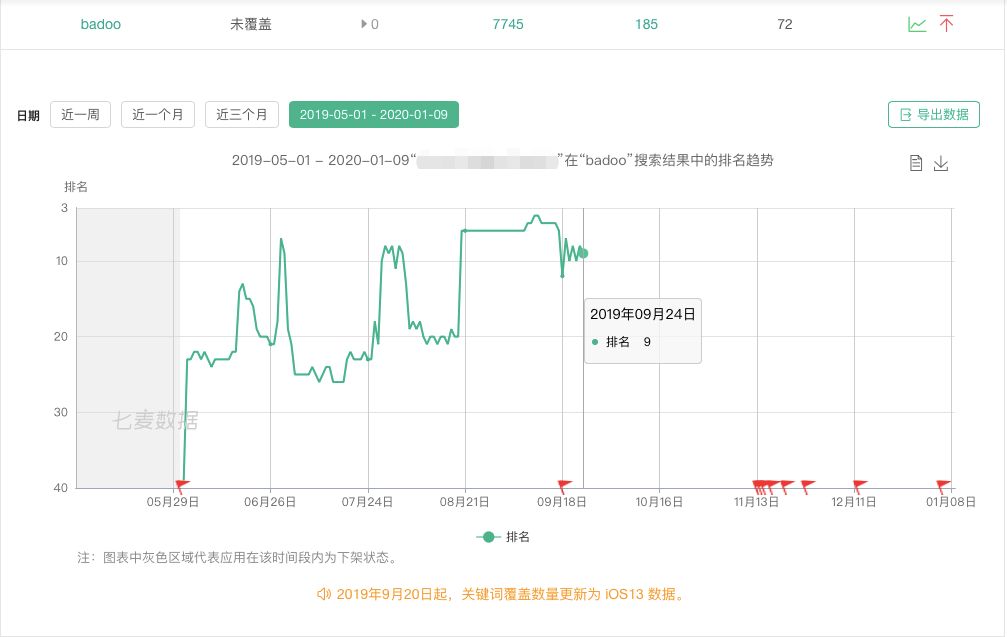Click the badoo keyword entry
Image resolution: width=1007 pixels, height=637 pixels.
[x=100, y=24]
